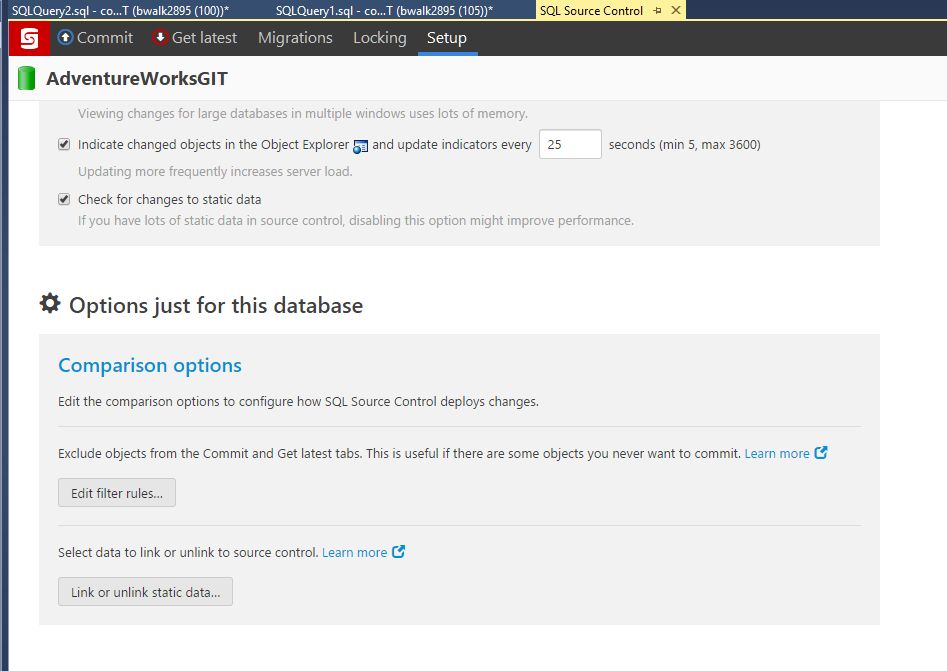Open Learn more link about excluding objects
The height and width of the screenshot is (671, 947).
[777, 454]
